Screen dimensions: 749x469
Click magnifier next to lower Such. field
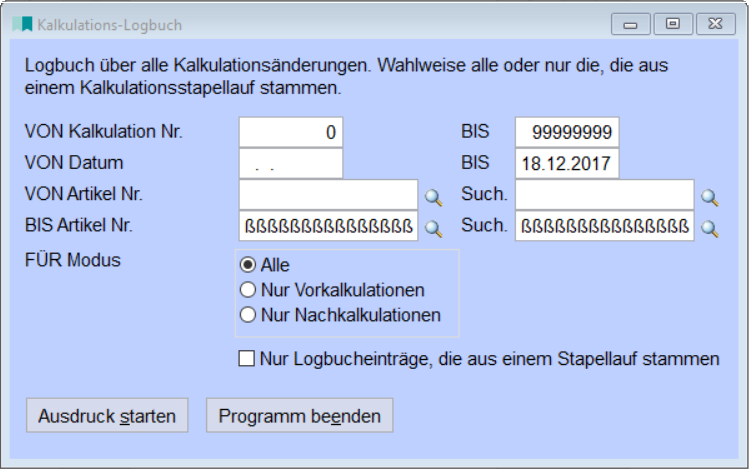coord(710,229)
